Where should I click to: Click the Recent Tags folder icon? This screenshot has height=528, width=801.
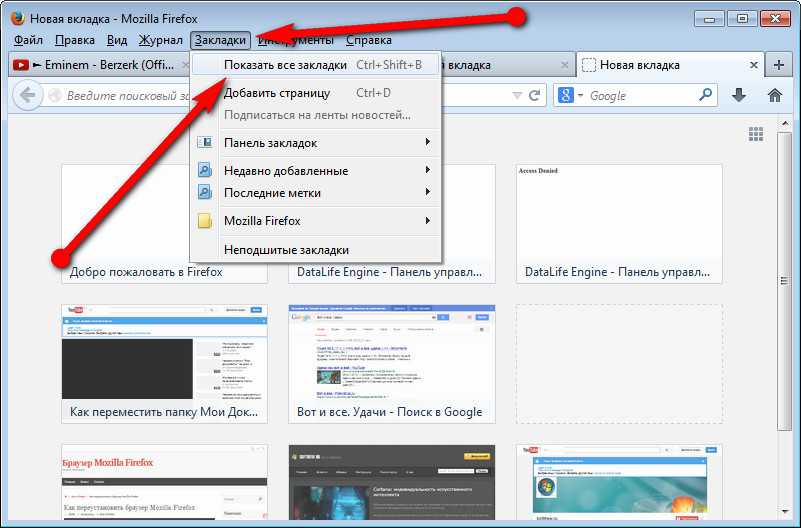(205, 193)
